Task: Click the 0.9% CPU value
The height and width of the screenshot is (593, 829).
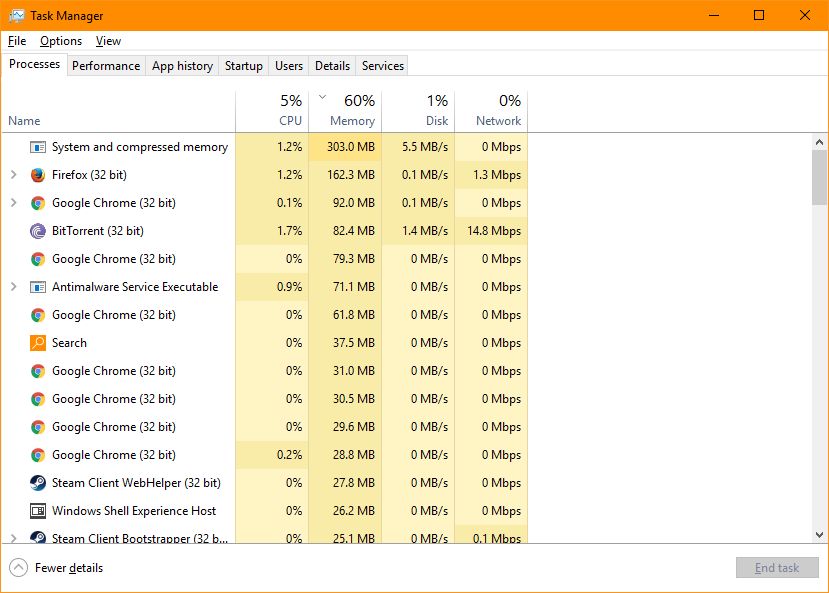Action: point(289,287)
